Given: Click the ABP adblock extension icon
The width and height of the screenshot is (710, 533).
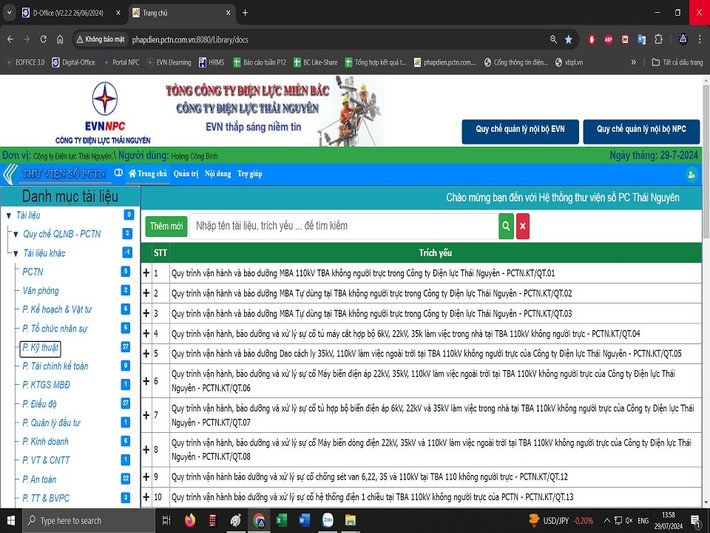Looking at the screenshot, I should tap(608, 40).
